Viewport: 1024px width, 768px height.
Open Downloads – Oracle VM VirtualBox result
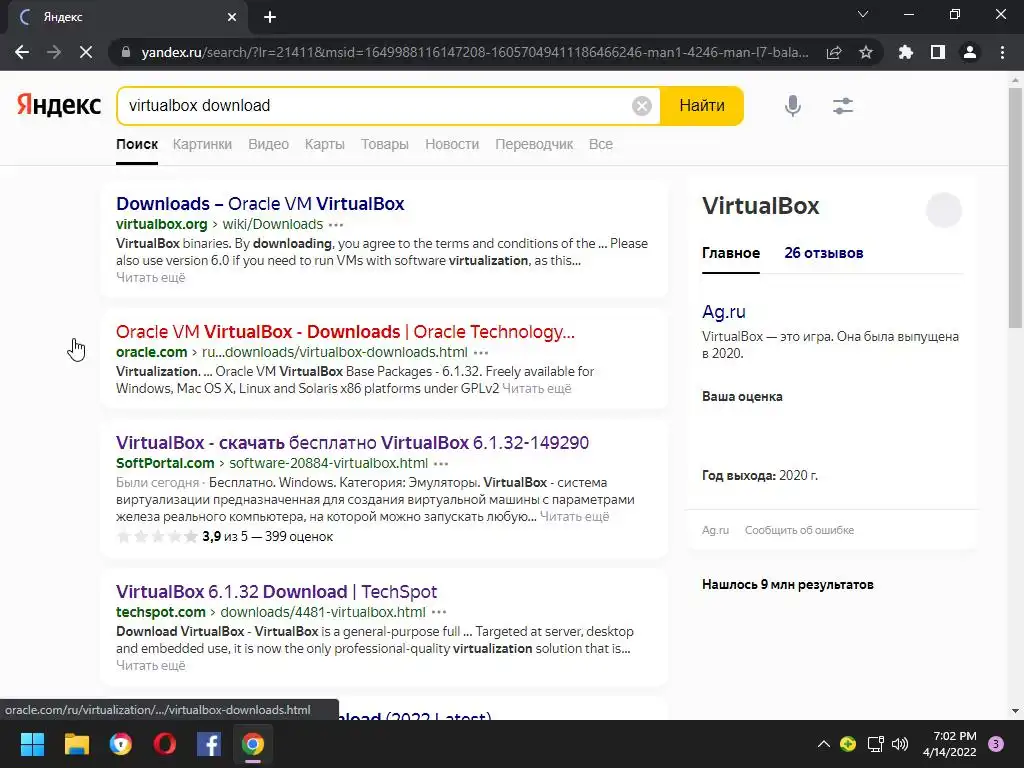260,204
